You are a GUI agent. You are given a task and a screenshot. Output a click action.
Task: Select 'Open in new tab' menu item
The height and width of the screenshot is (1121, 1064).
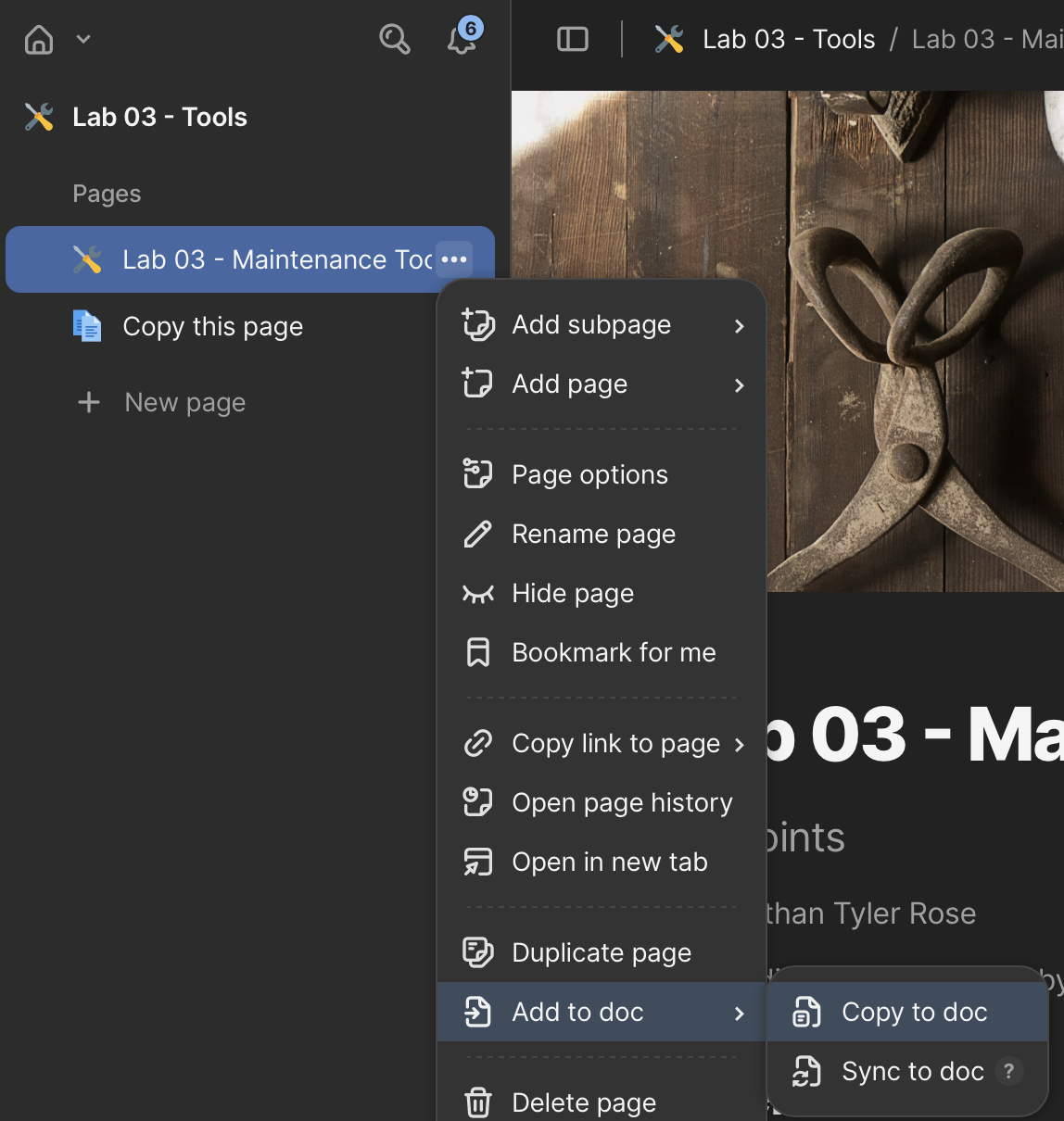pyautogui.click(x=602, y=862)
